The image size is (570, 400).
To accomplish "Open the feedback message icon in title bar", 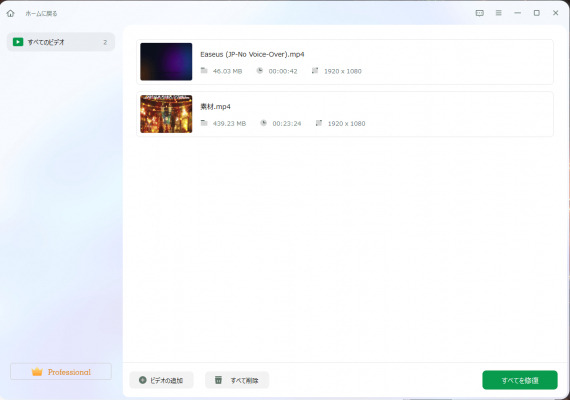I will pos(479,13).
